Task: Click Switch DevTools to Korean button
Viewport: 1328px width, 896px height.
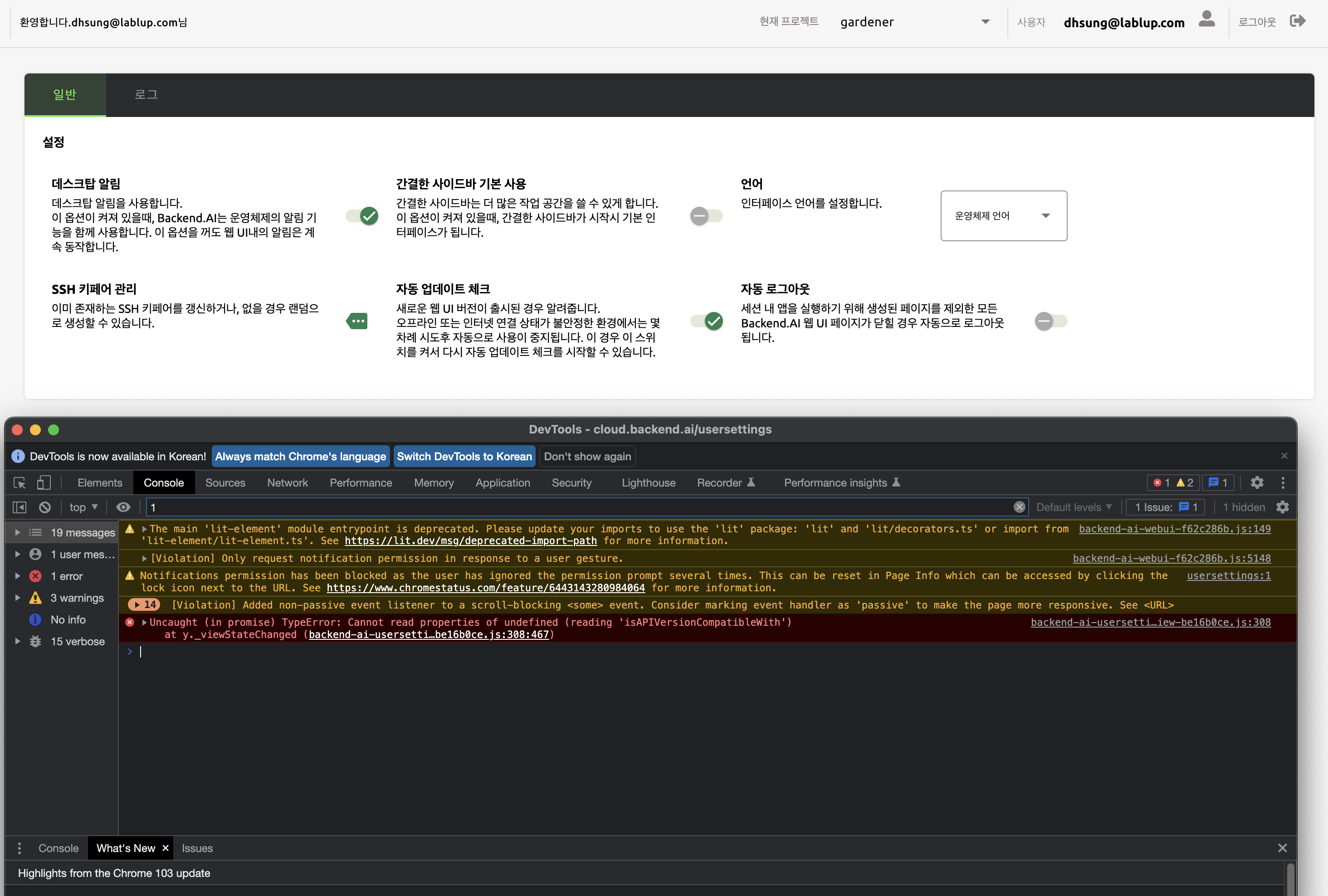Action: pos(464,457)
